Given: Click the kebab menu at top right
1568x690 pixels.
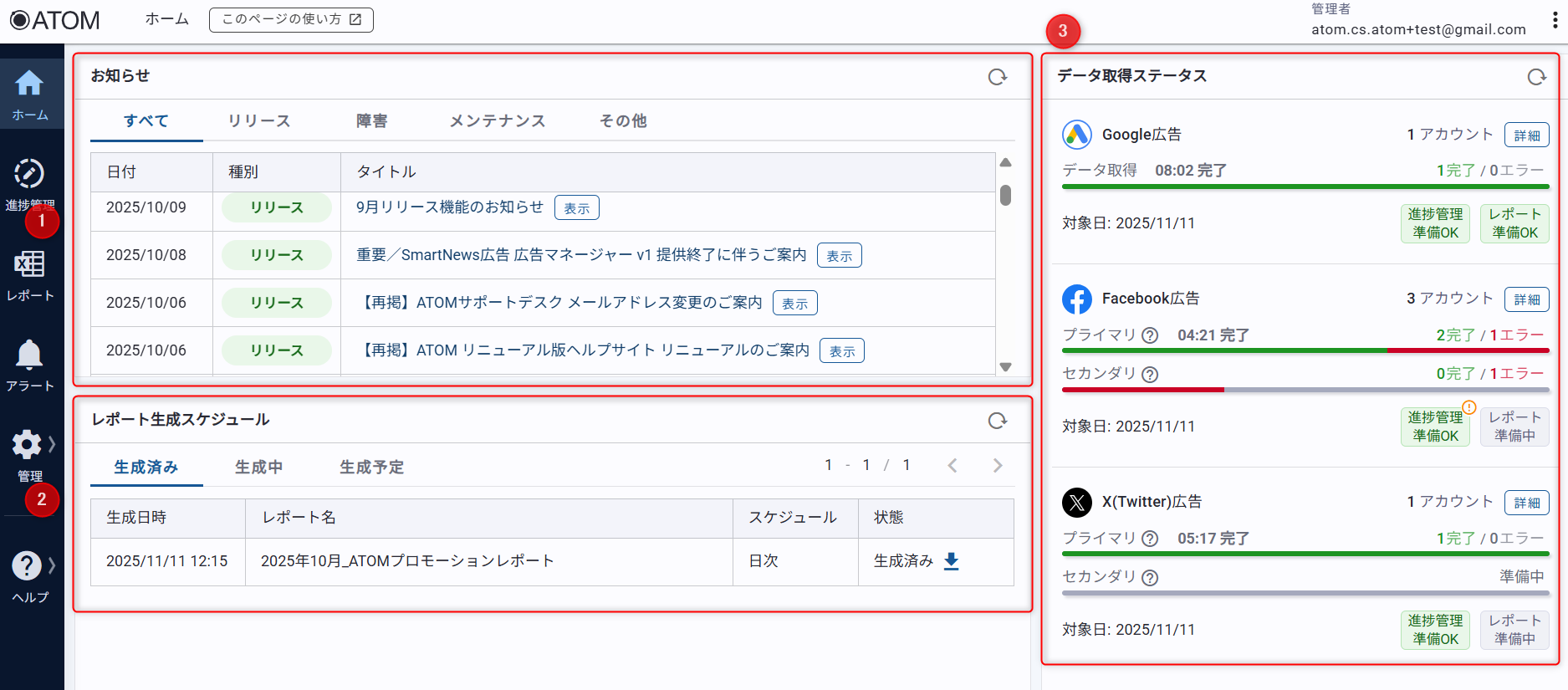Looking at the screenshot, I should click(x=1555, y=20).
